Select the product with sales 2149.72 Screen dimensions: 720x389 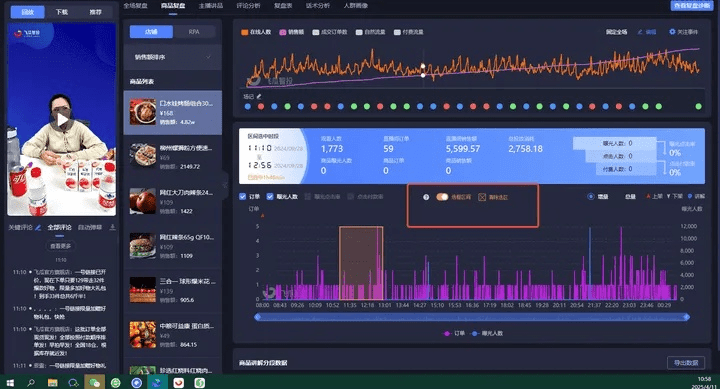tap(173, 157)
